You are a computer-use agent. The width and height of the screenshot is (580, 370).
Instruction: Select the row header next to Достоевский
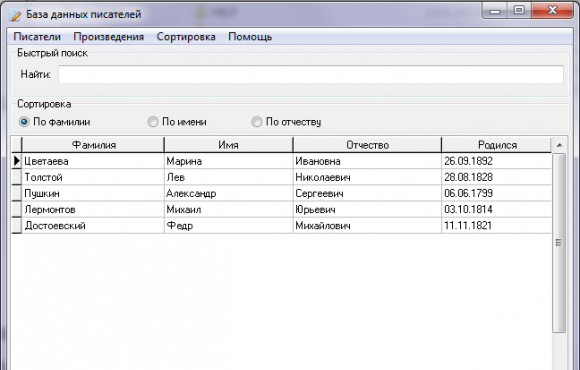pos(17,225)
